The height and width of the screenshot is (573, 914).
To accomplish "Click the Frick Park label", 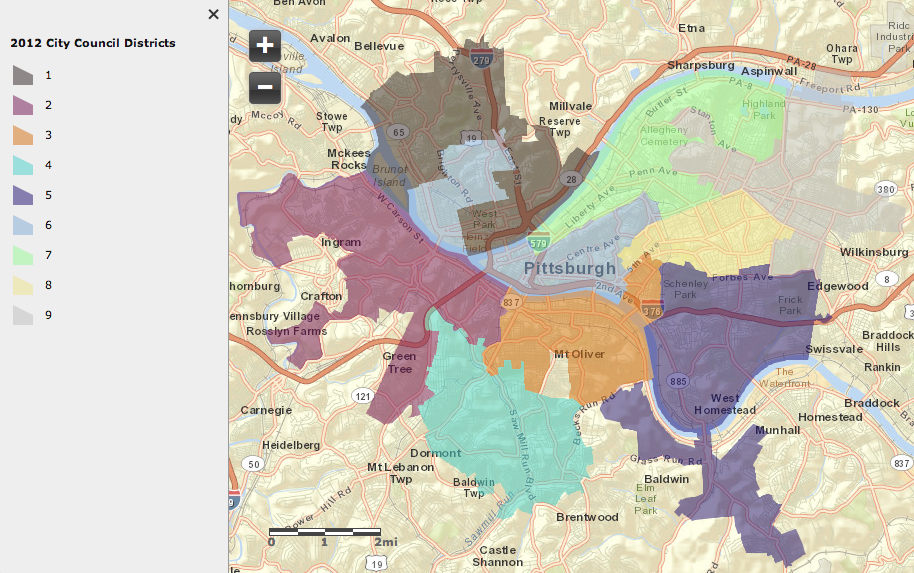I will tap(790, 305).
